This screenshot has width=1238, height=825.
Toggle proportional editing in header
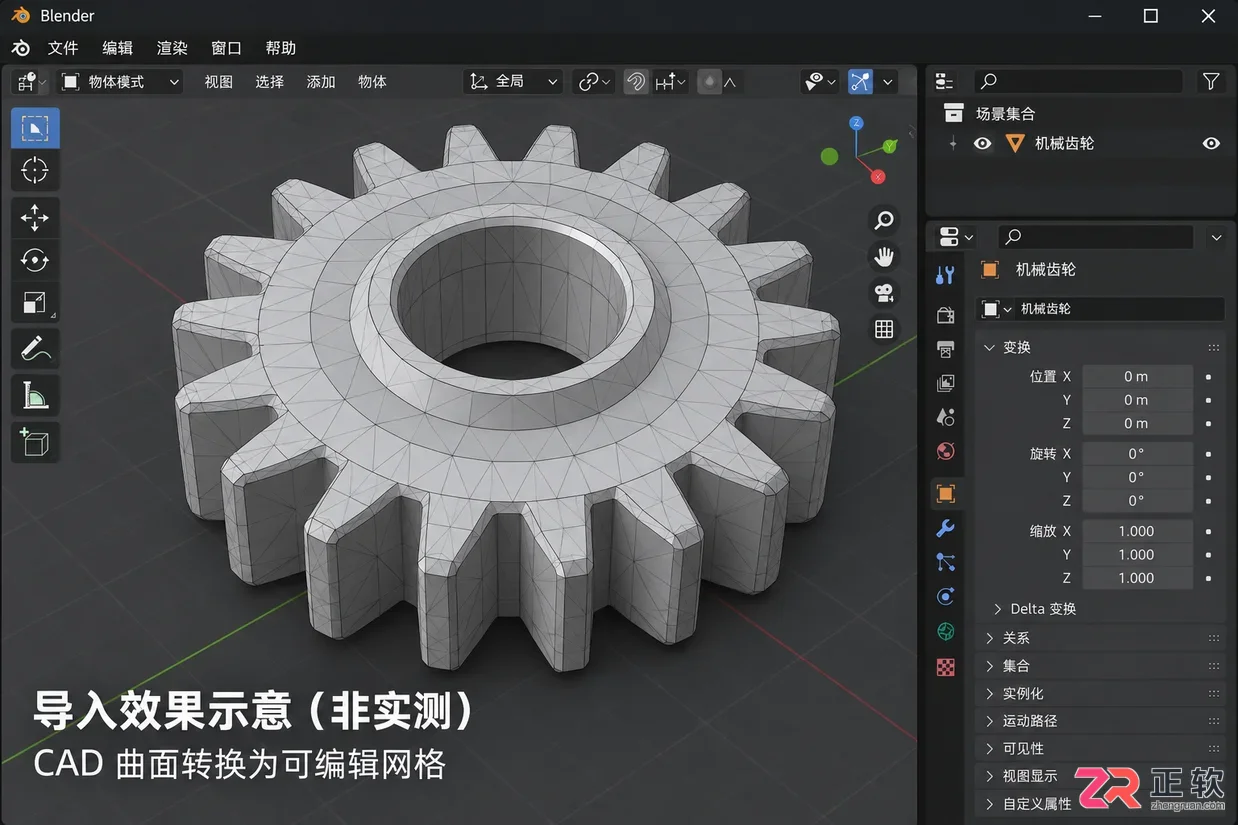click(709, 82)
